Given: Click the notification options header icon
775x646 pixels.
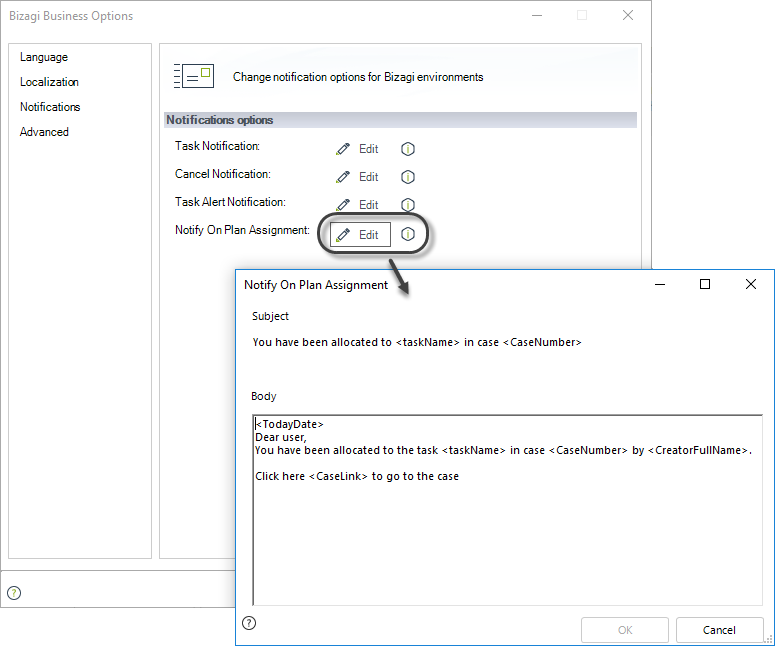Looking at the screenshot, I should pos(194,76).
